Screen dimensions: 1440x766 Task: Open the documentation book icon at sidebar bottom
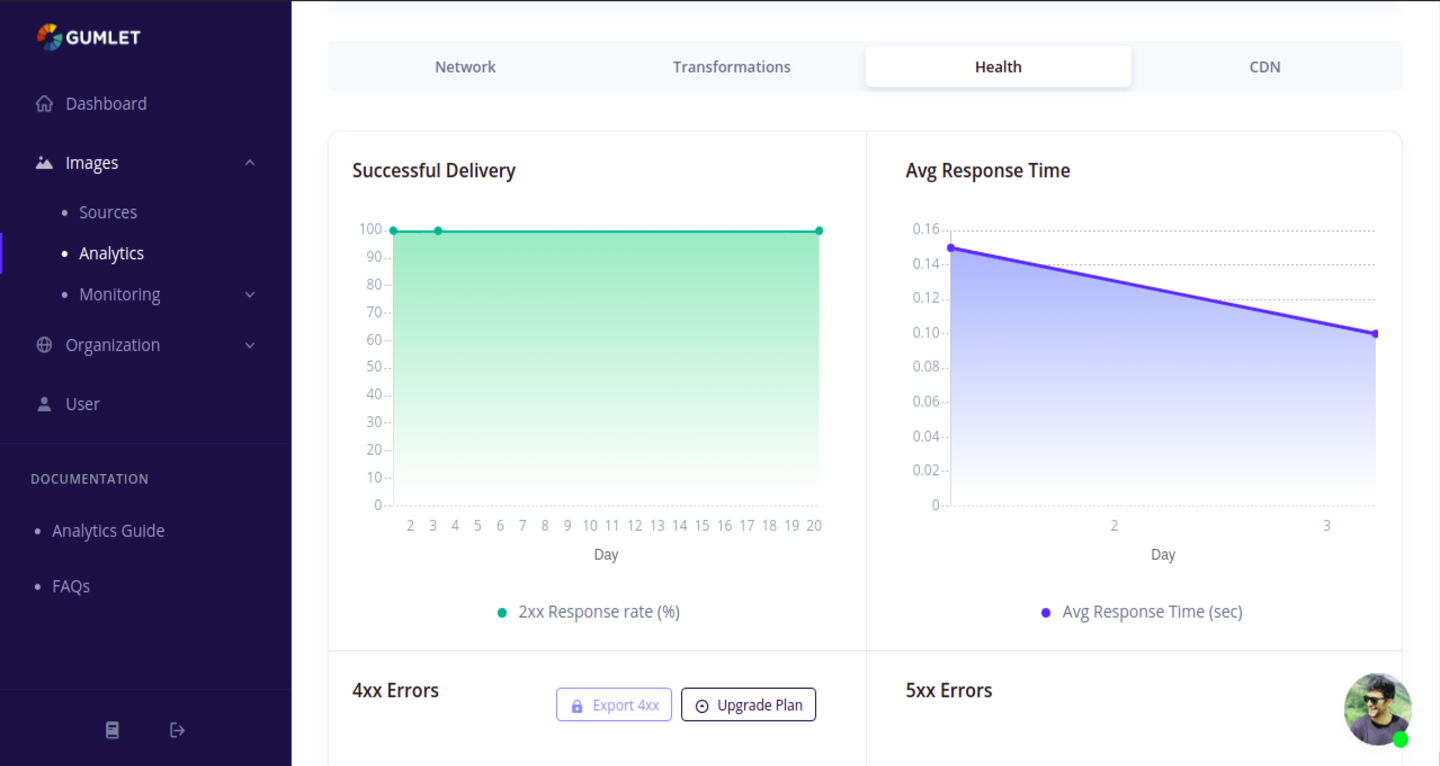click(112, 730)
